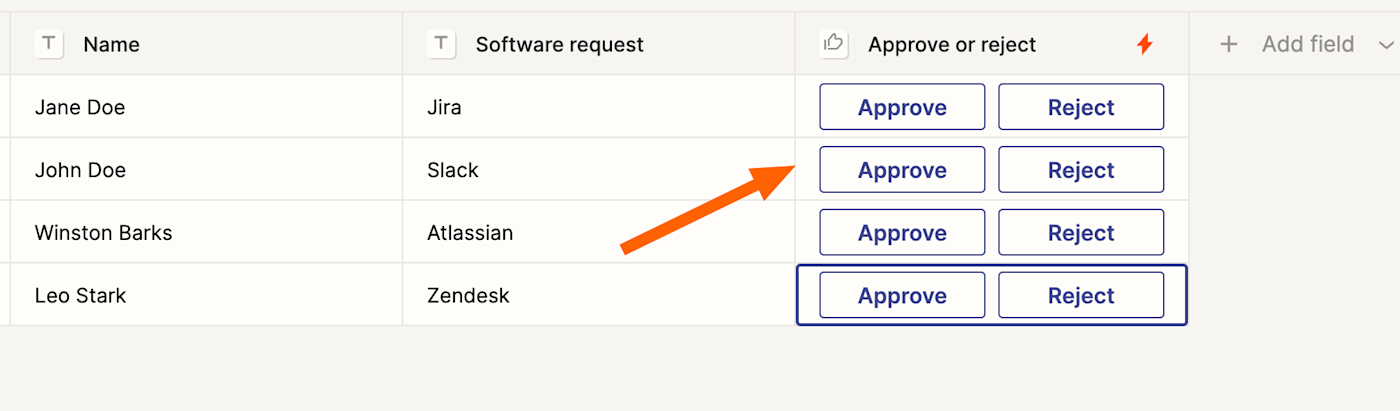Reject Winston Barks' Atlassian request

click(1081, 233)
